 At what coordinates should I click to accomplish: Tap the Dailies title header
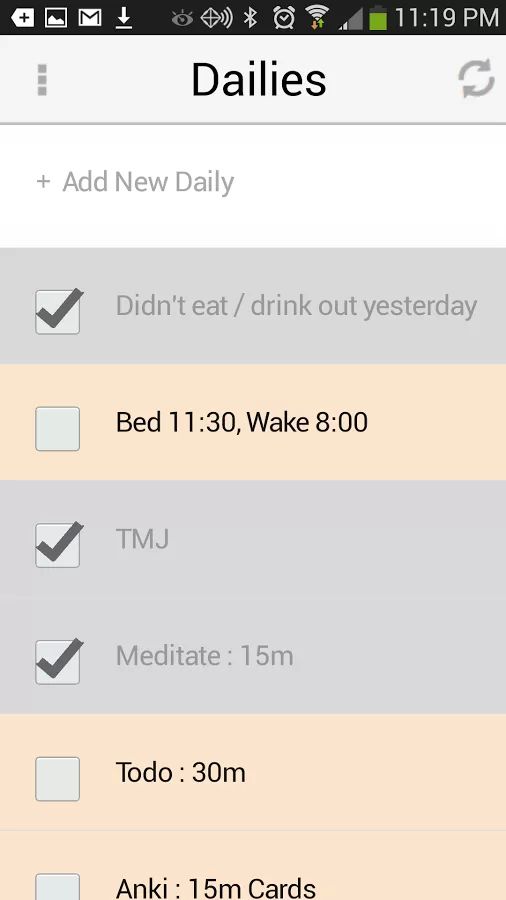tap(259, 79)
